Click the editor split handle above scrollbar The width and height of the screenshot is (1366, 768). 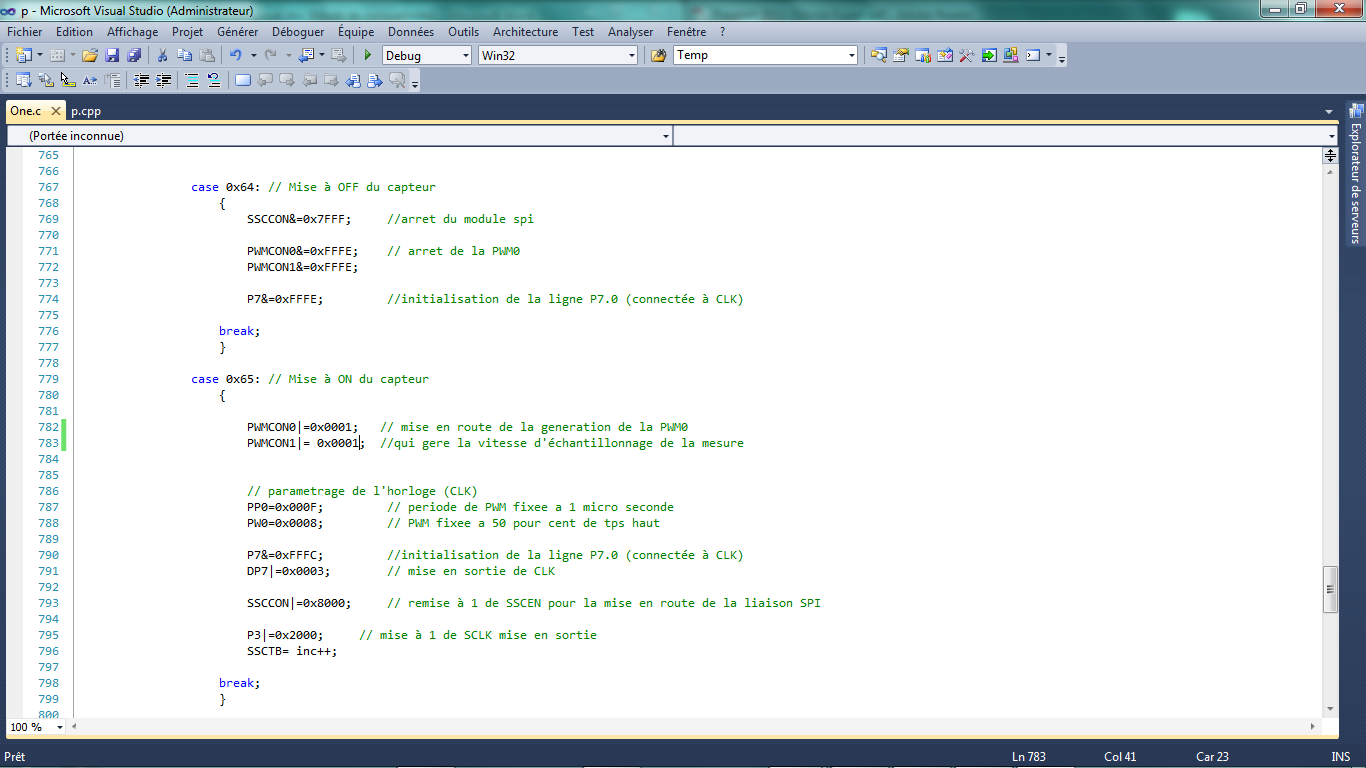[x=1330, y=155]
